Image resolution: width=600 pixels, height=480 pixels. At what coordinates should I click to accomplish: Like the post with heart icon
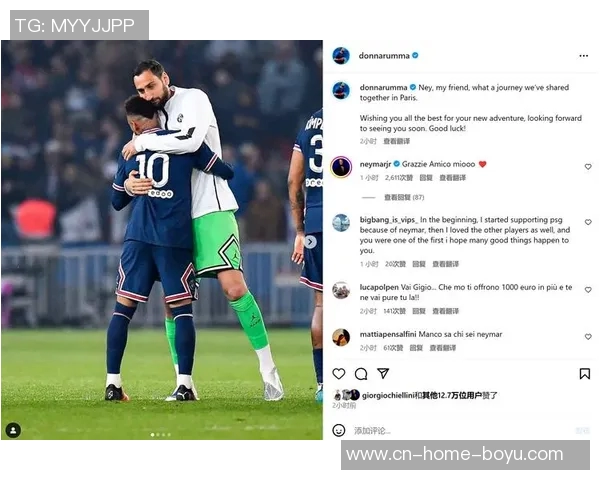[x=339, y=374]
